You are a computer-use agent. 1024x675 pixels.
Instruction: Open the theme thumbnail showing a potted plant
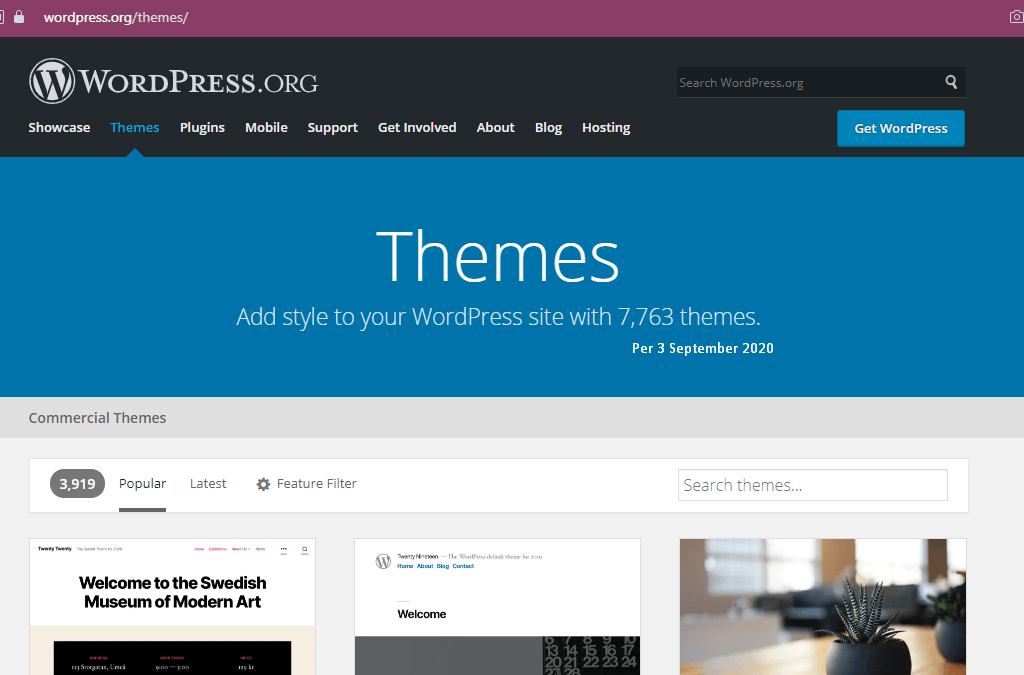click(823, 607)
